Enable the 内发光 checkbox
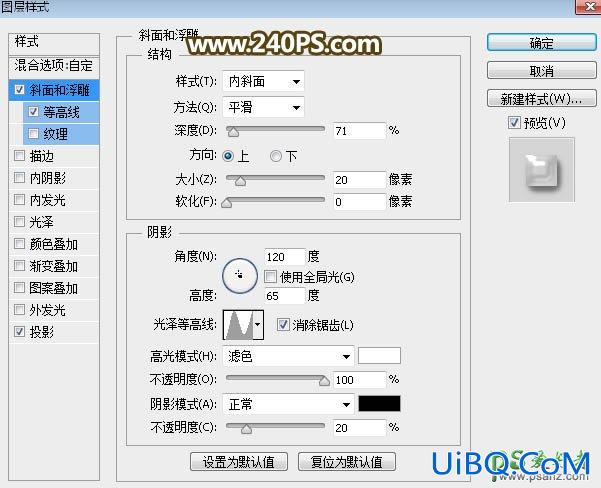This screenshot has height=488, width=601. tap(20, 200)
